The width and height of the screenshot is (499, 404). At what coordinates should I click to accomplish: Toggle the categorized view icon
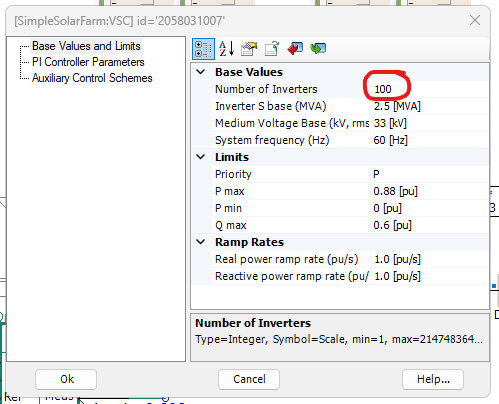click(203, 49)
